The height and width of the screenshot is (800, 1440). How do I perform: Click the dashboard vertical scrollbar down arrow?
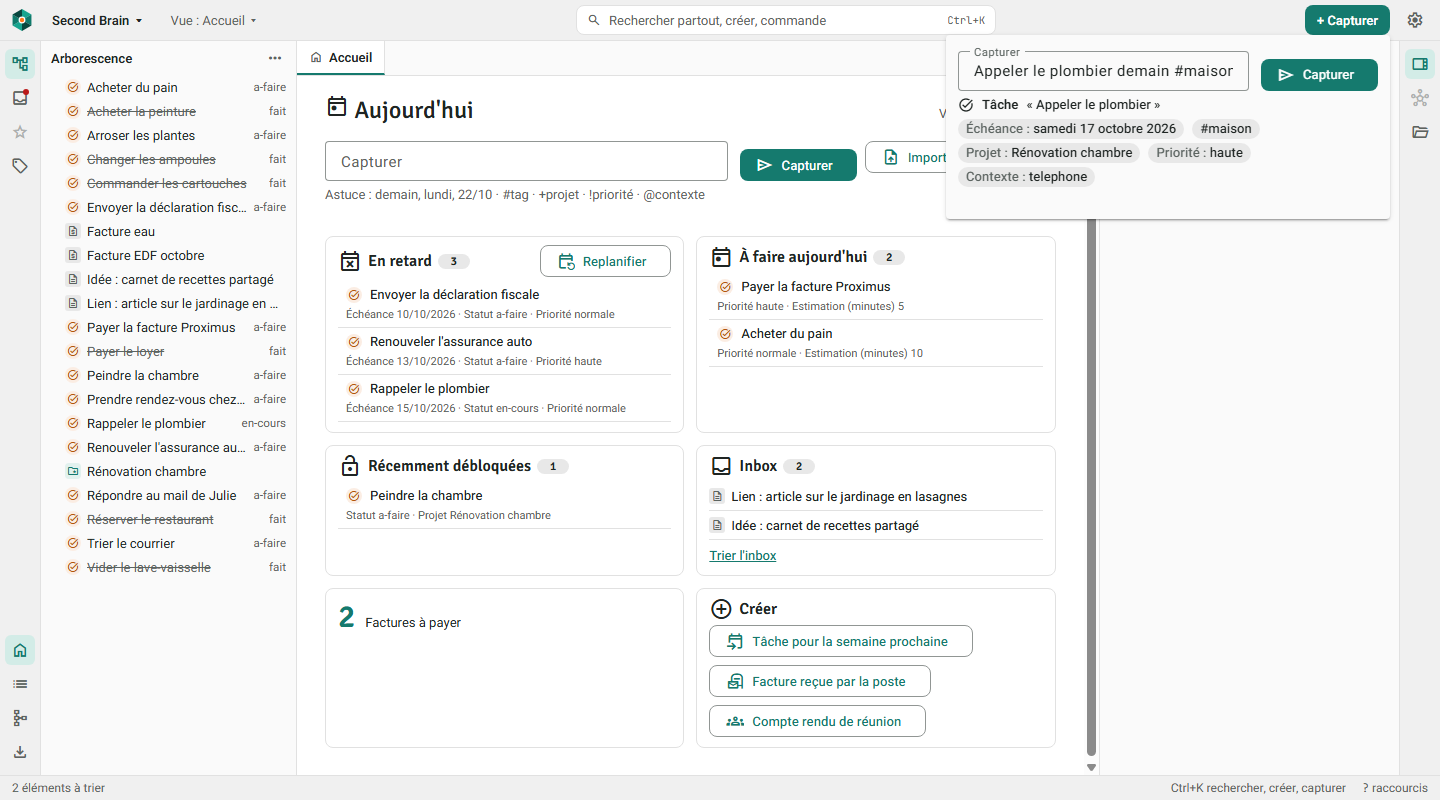coord(1091,767)
